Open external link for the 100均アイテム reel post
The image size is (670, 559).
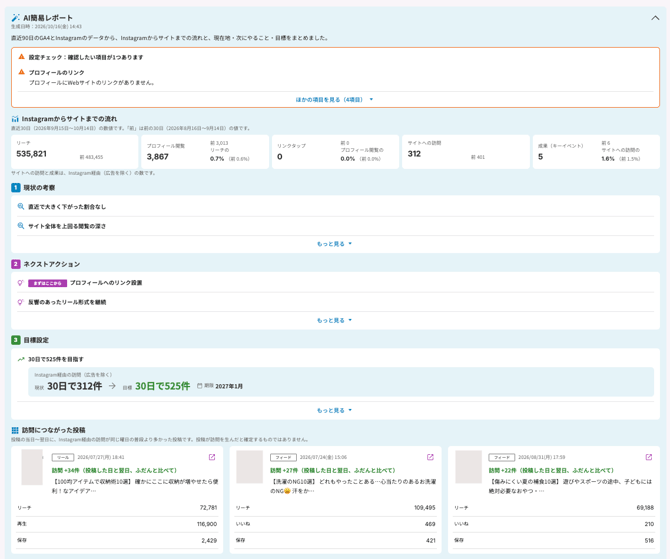click(212, 457)
